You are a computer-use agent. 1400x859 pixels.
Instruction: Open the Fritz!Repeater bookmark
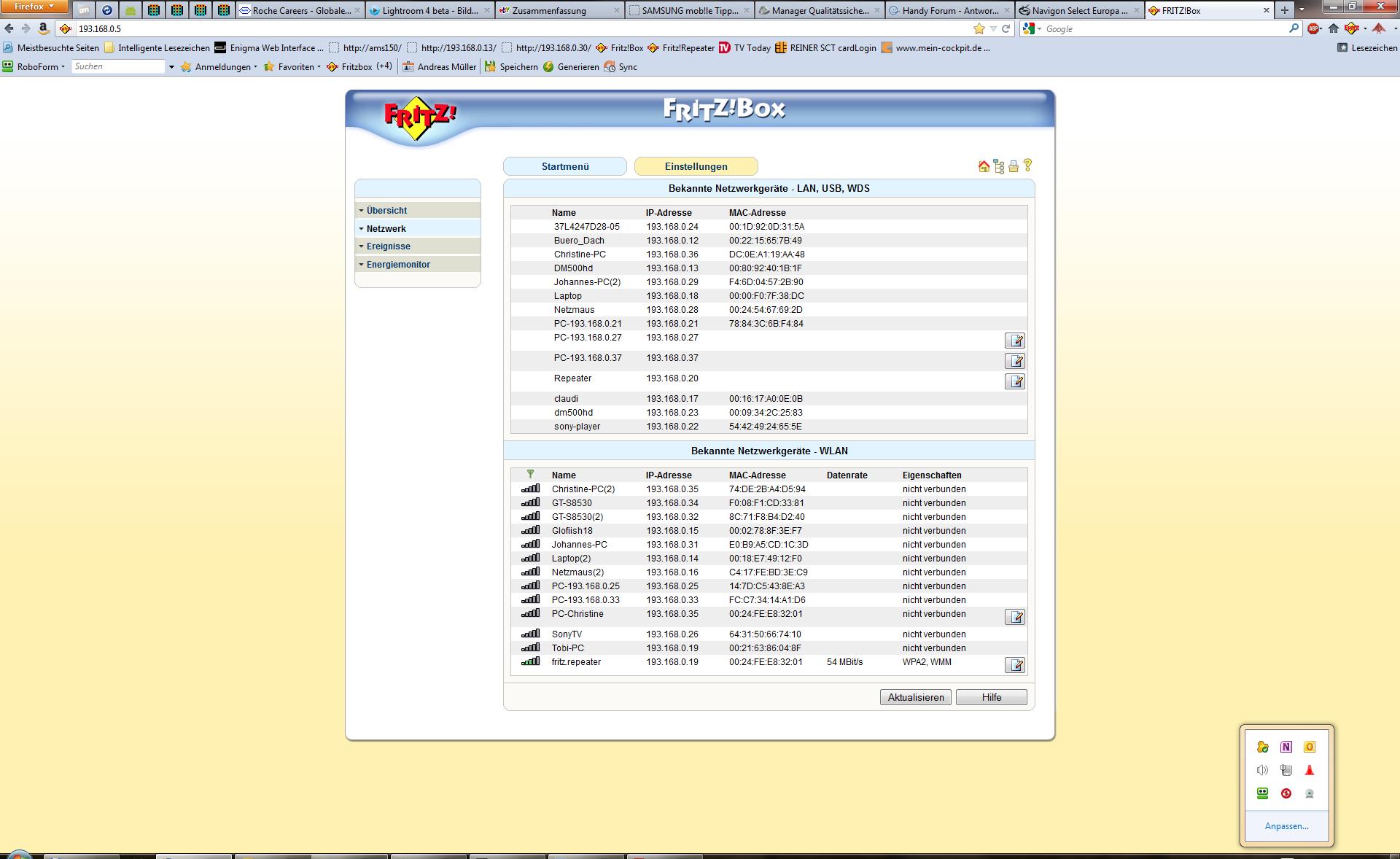[x=681, y=48]
